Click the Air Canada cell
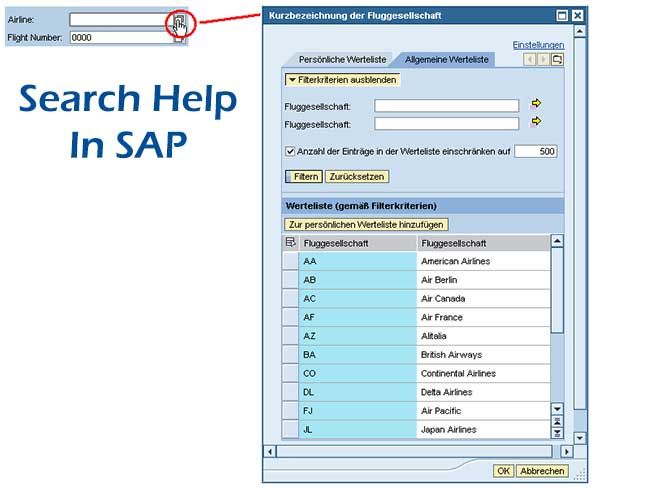The width and height of the screenshot is (650, 488). click(483, 299)
